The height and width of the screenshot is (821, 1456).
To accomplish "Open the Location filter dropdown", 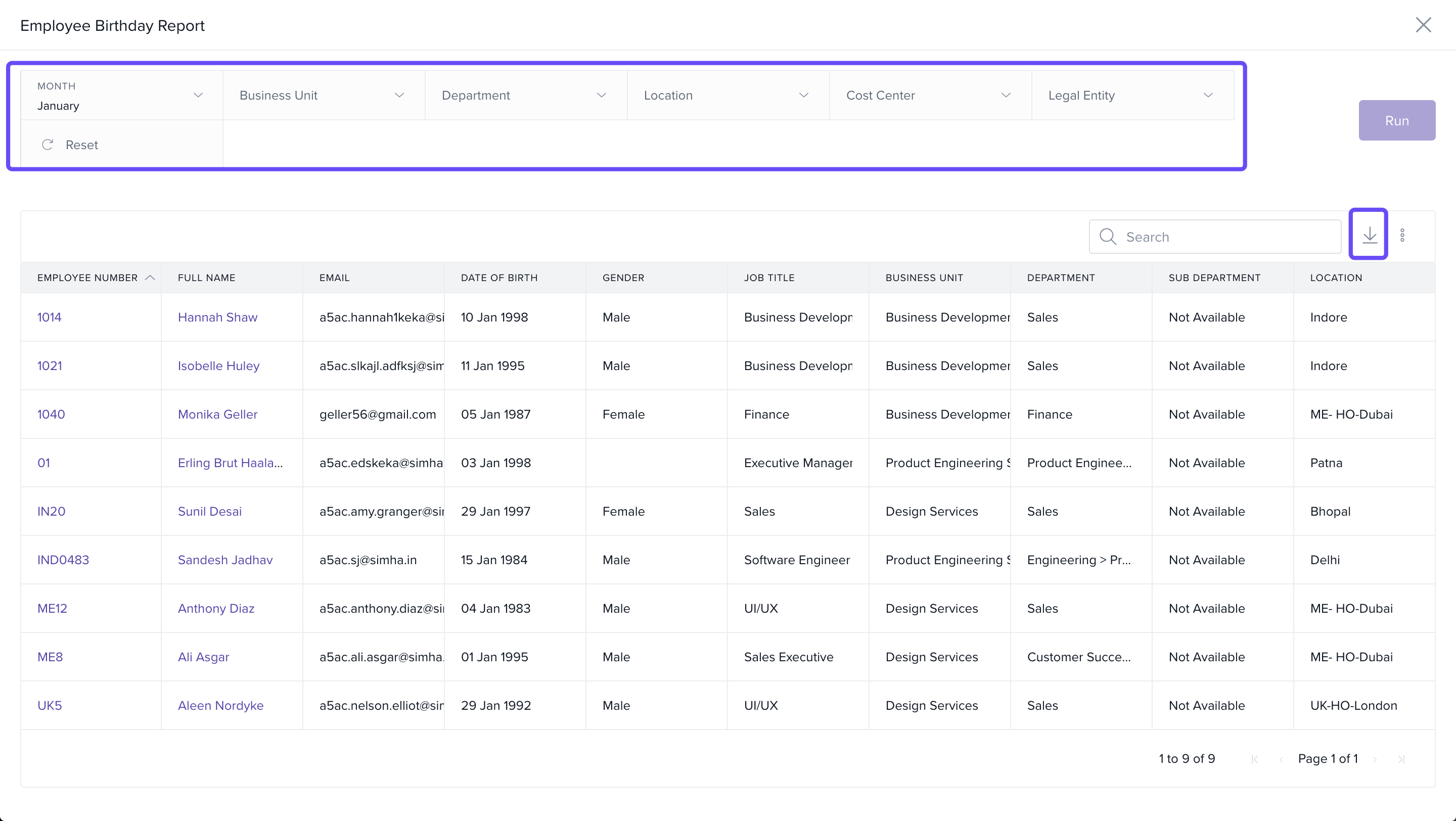I will tap(727, 96).
